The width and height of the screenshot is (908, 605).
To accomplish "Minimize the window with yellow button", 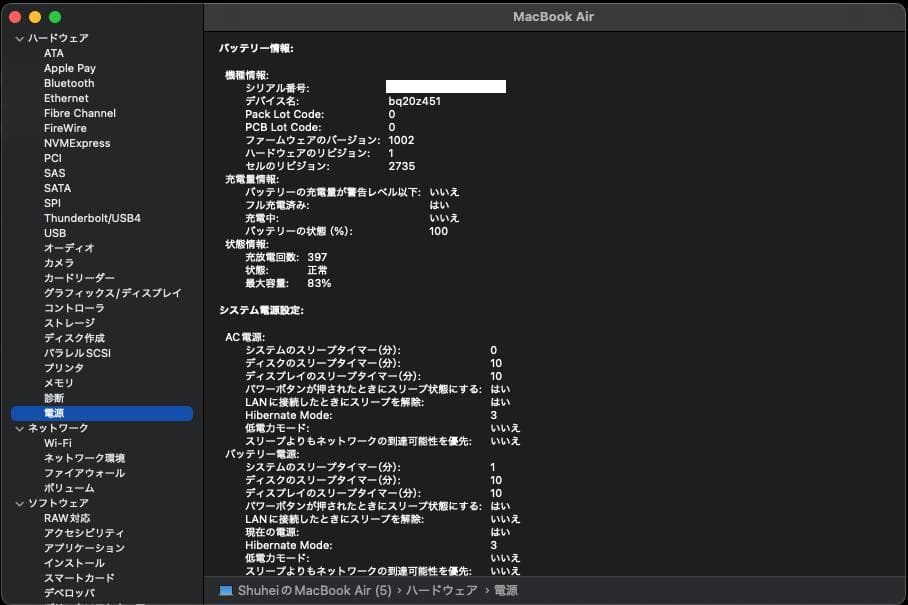I will tap(35, 17).
